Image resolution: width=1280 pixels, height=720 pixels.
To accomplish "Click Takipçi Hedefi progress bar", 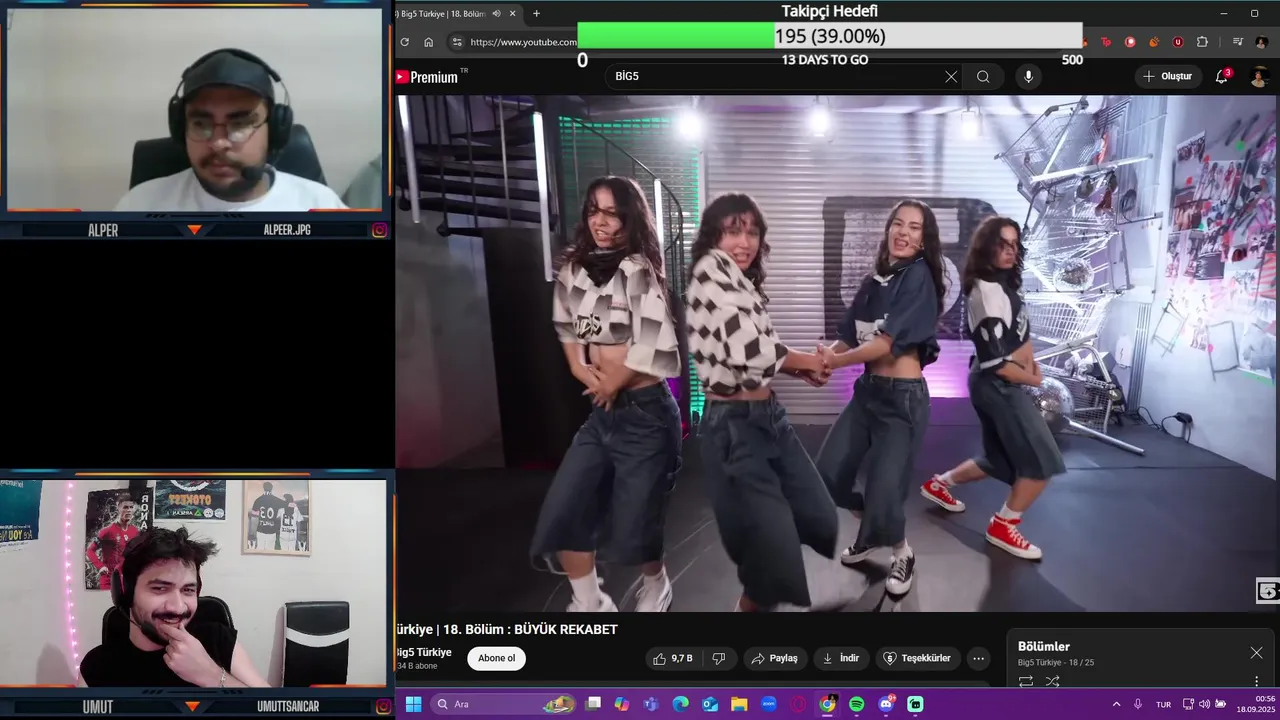I will tap(830, 36).
